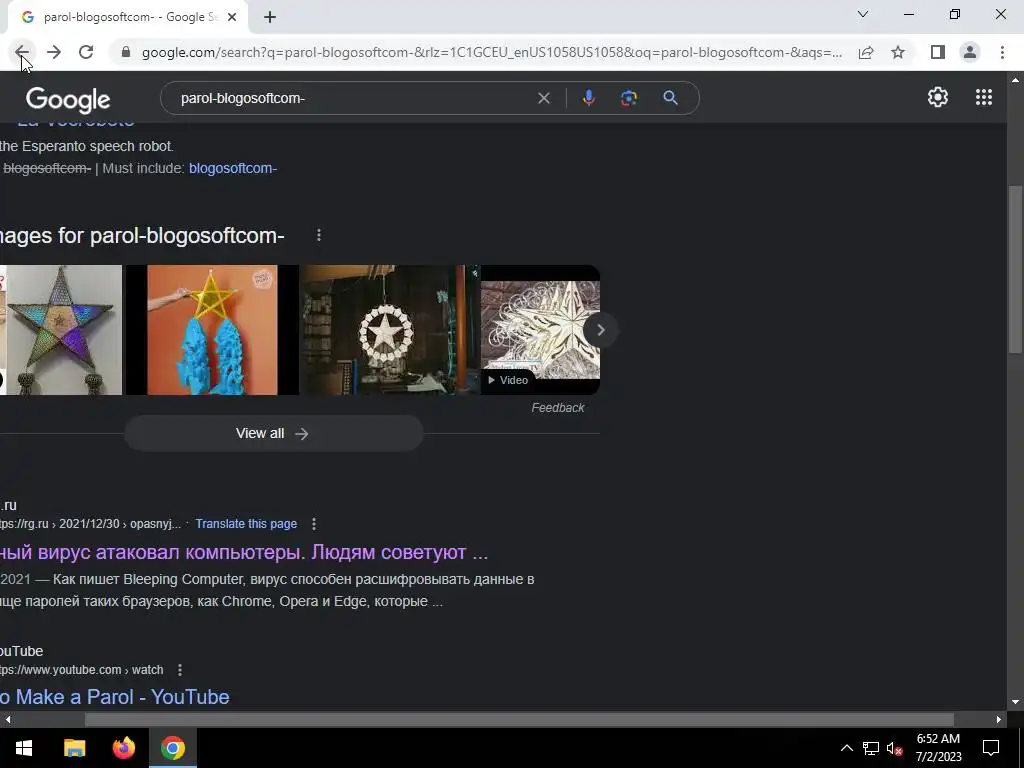
Task: Clear the search box with the X
Action: pos(543,98)
